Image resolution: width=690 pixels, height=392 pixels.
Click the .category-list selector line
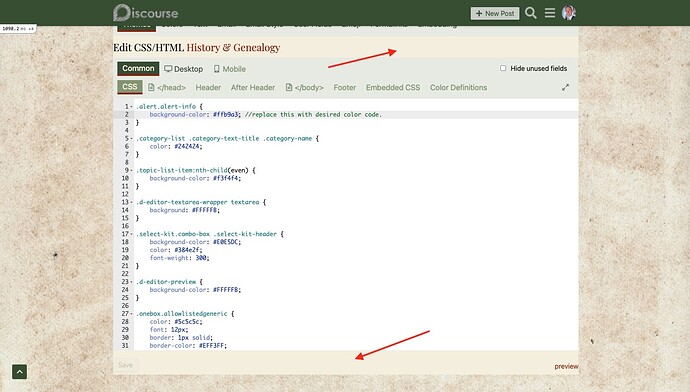coord(224,139)
